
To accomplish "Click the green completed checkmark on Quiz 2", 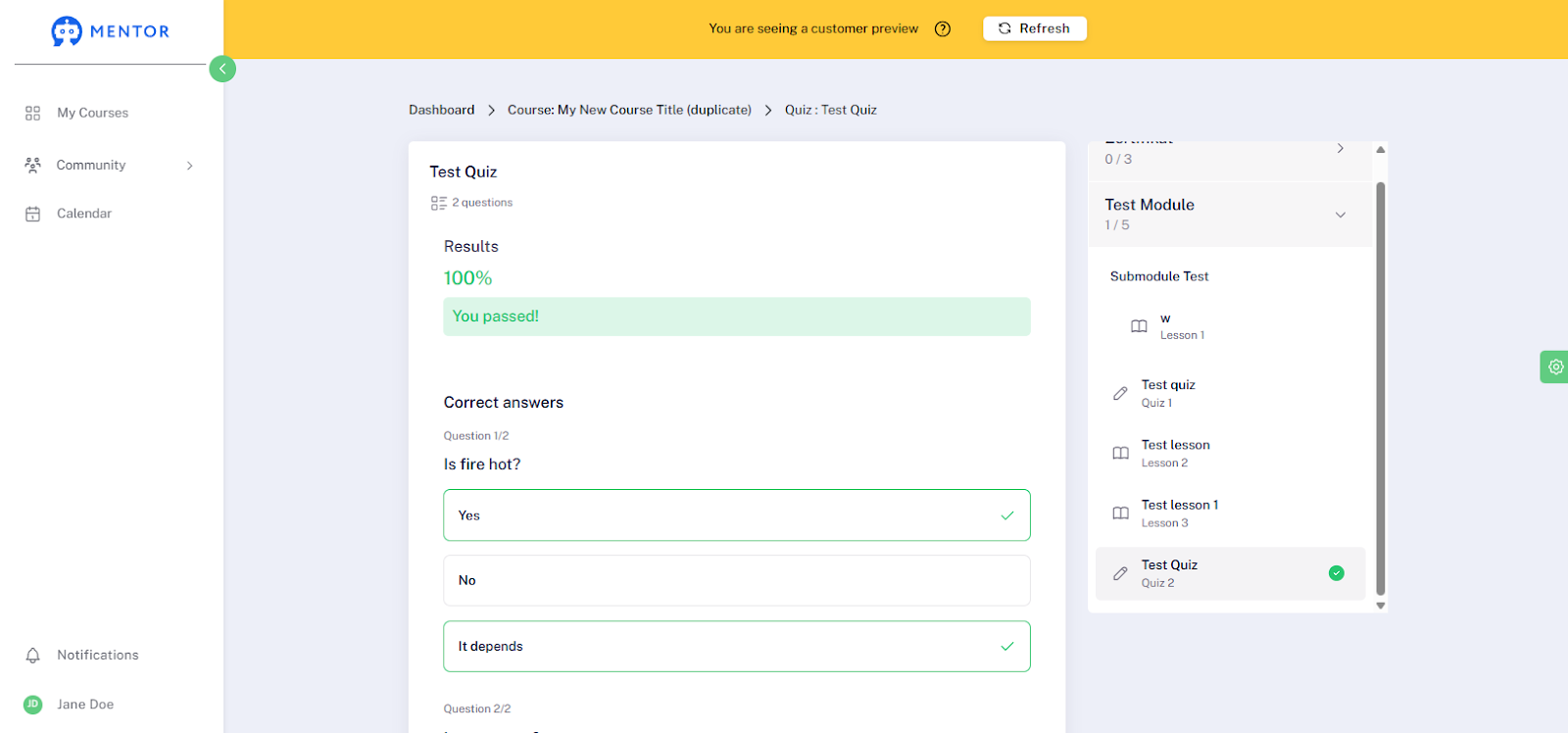I will [x=1336, y=573].
